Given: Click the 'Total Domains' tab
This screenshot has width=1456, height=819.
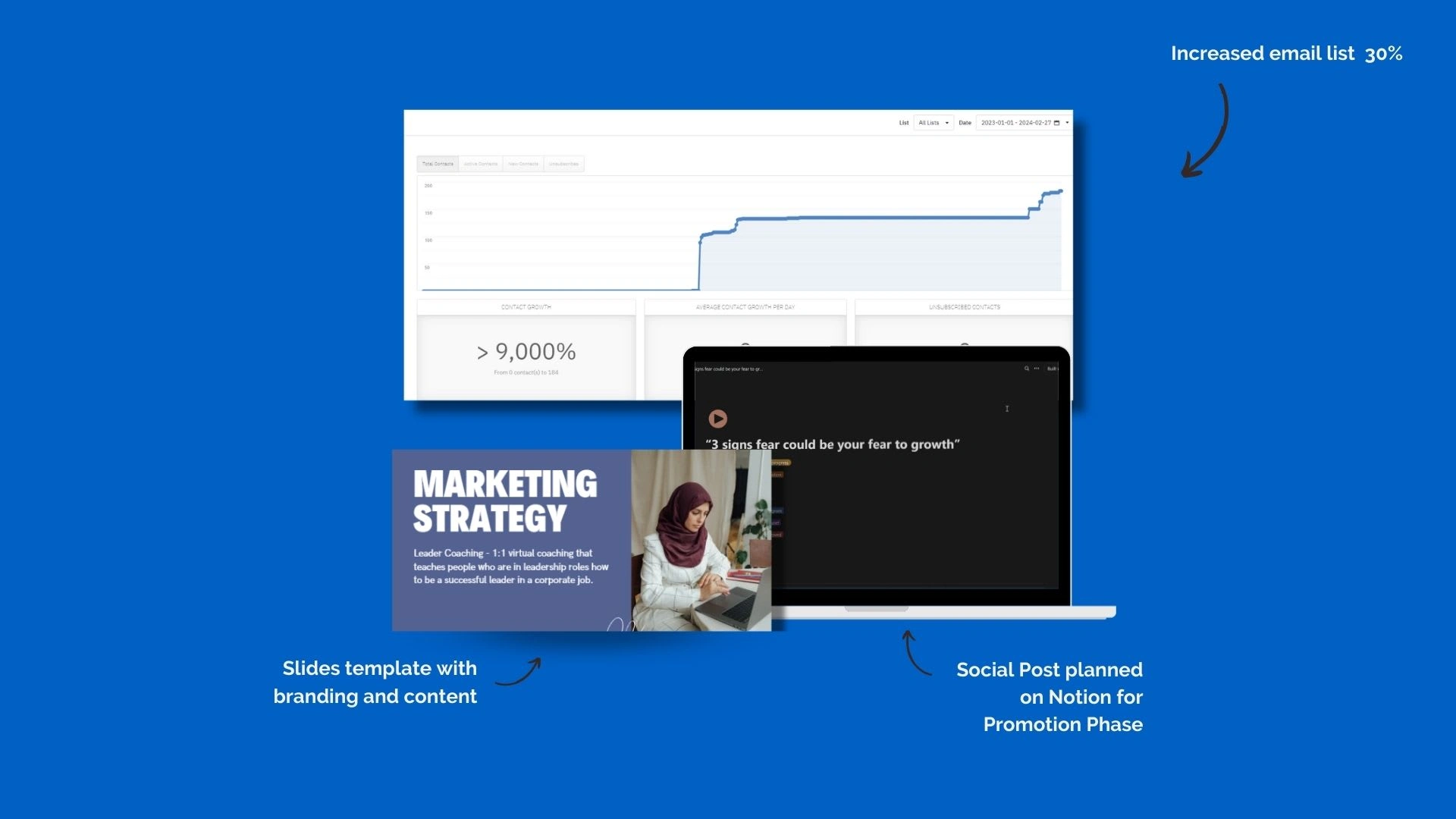Looking at the screenshot, I should tap(436, 163).
